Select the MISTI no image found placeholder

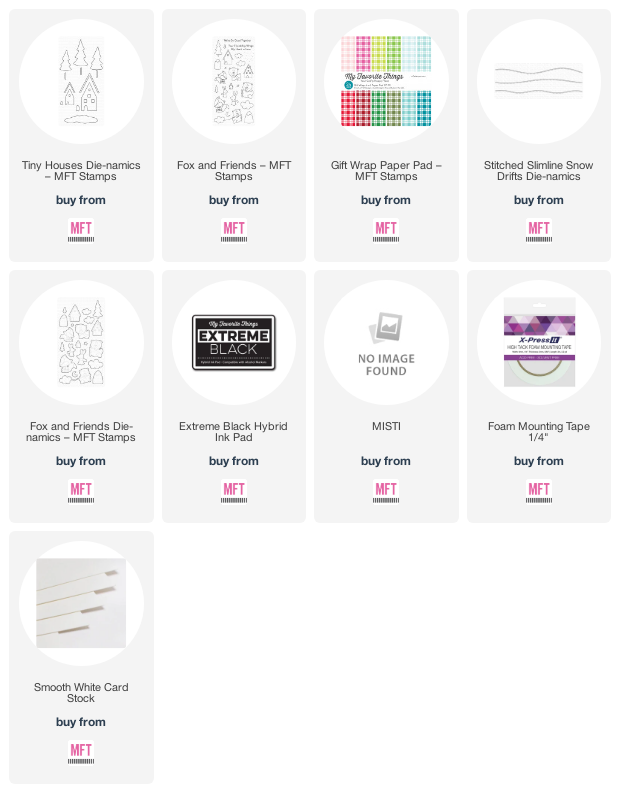(x=386, y=344)
